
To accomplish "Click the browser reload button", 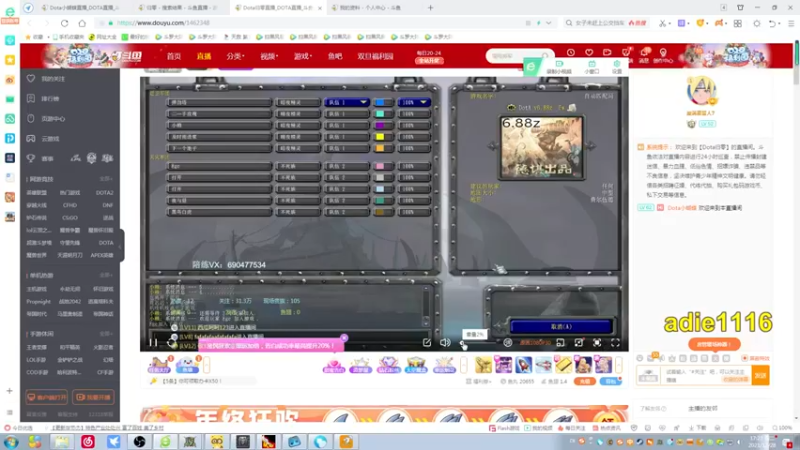I will 64,23.
